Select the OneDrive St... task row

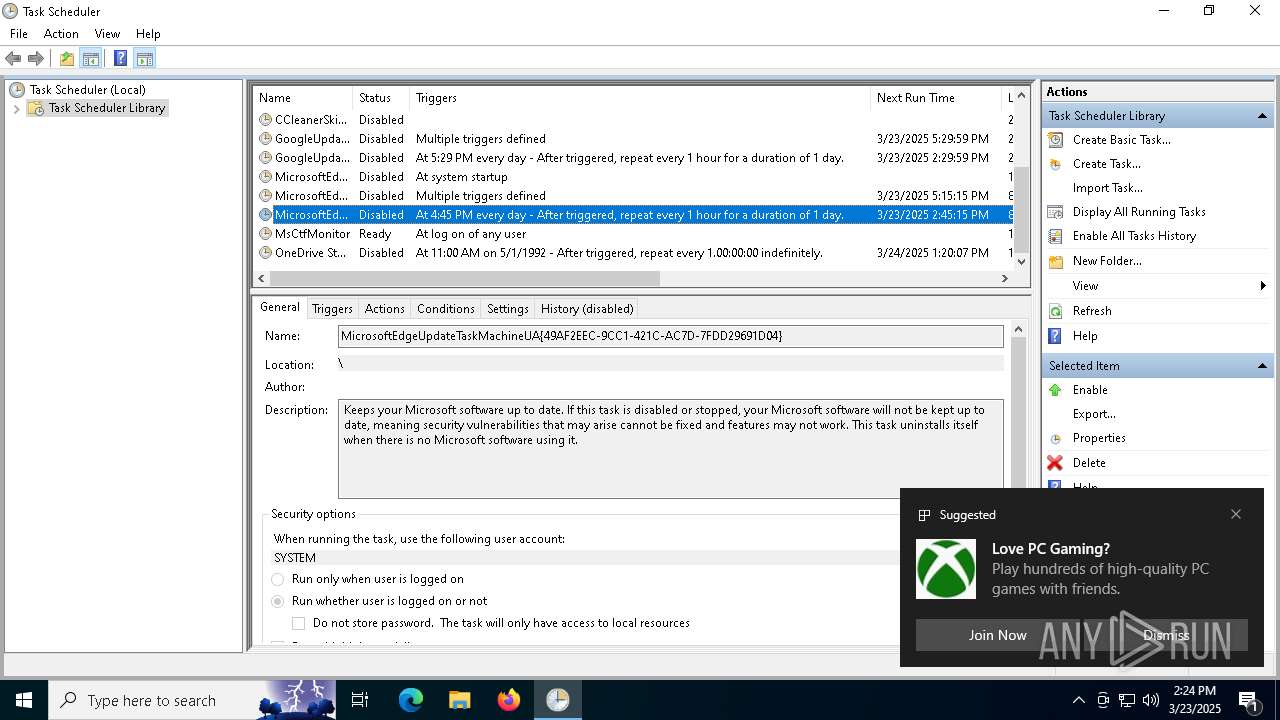(x=634, y=253)
